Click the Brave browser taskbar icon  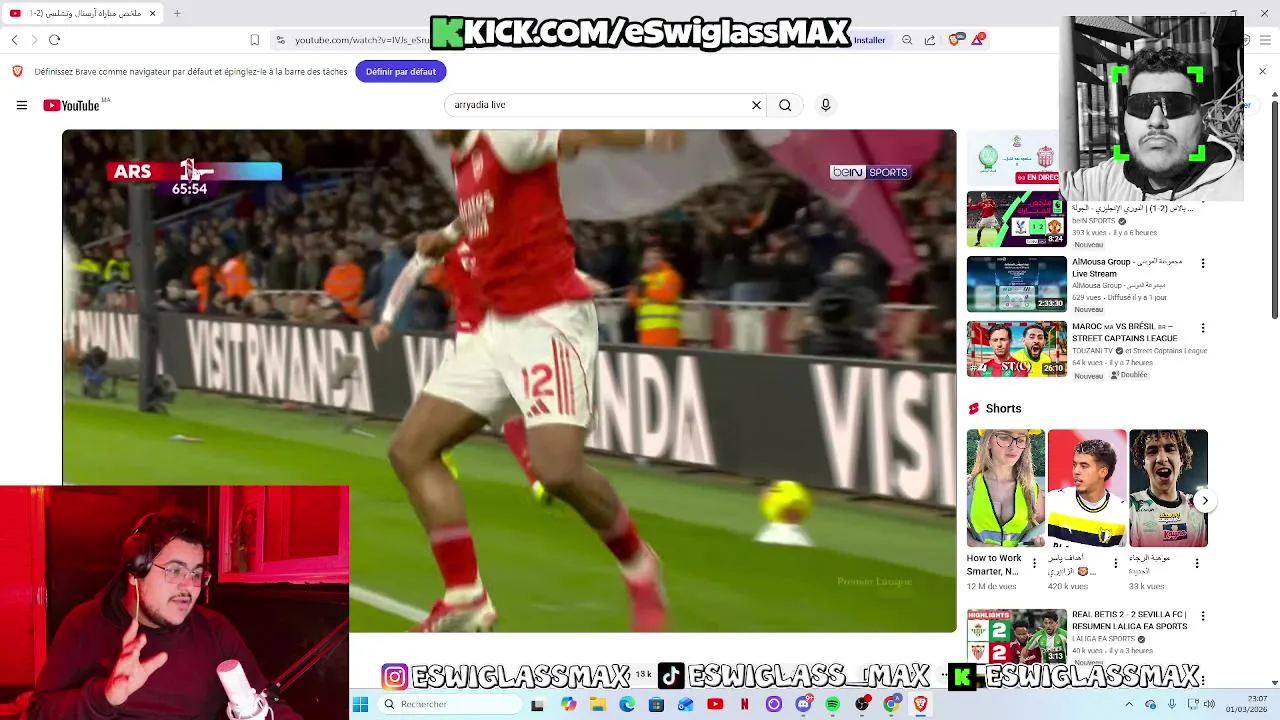[x=920, y=704]
